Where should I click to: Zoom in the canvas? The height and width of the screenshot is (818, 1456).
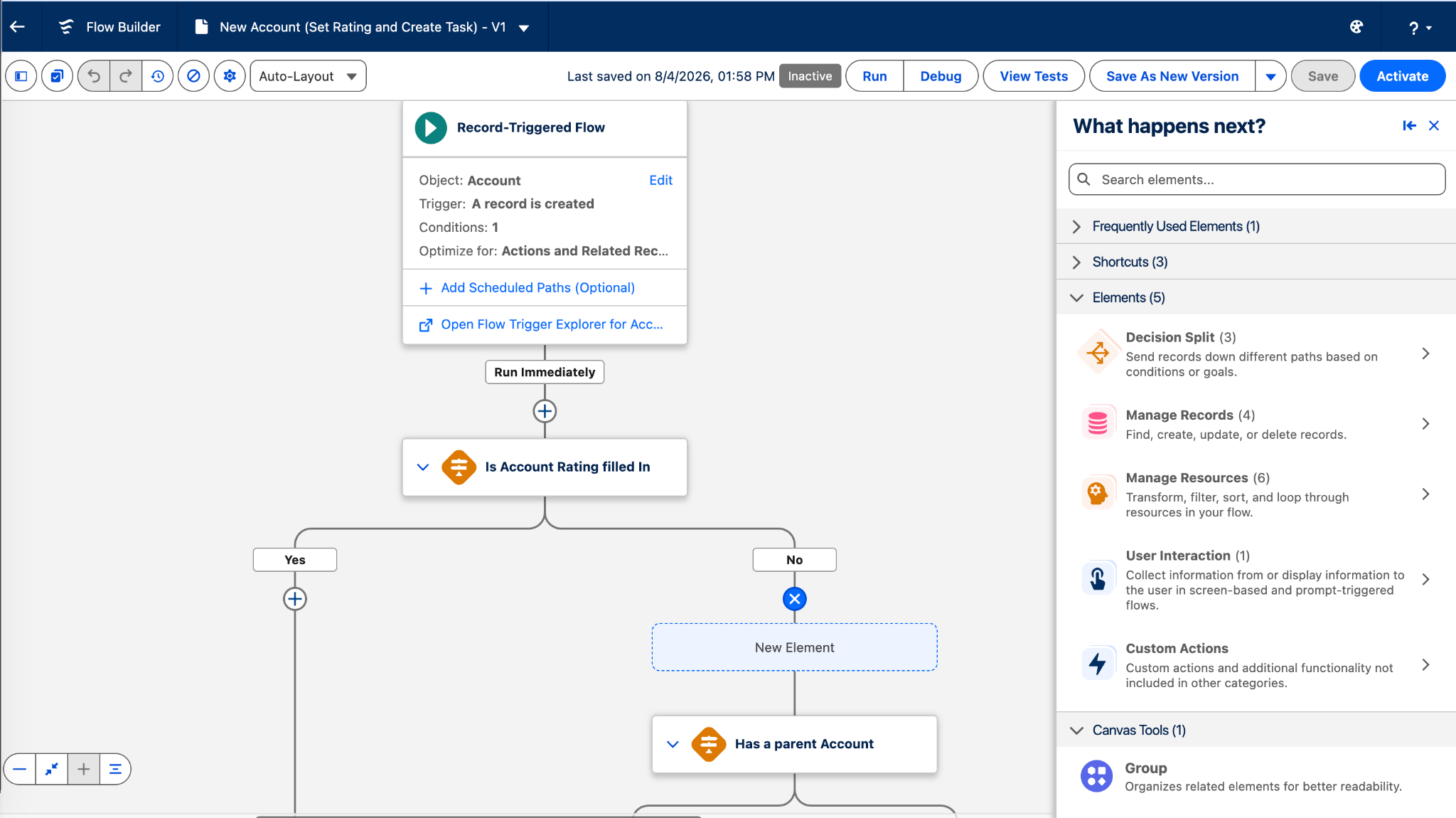point(84,769)
